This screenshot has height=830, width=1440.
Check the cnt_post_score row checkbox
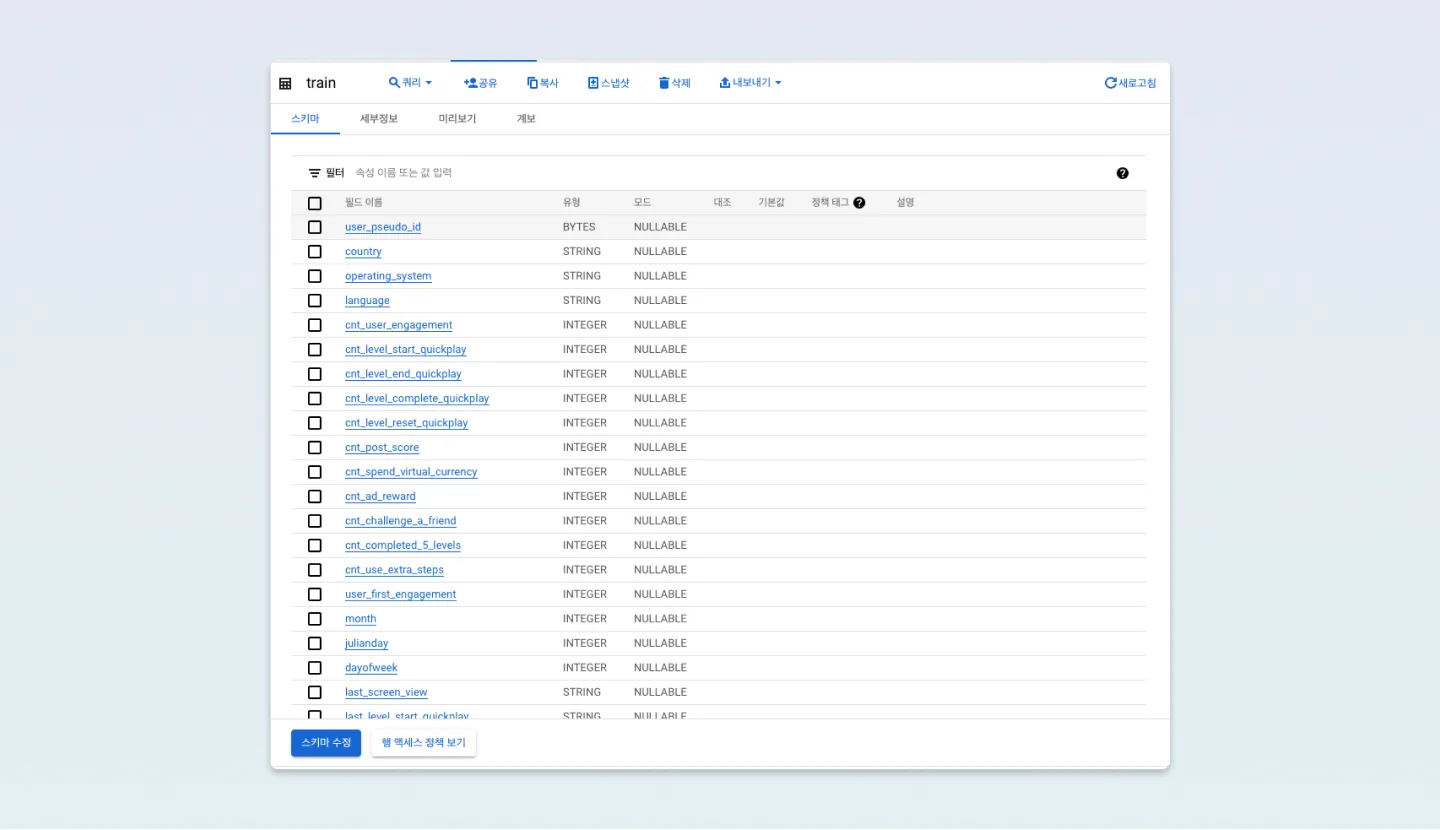[x=315, y=448]
